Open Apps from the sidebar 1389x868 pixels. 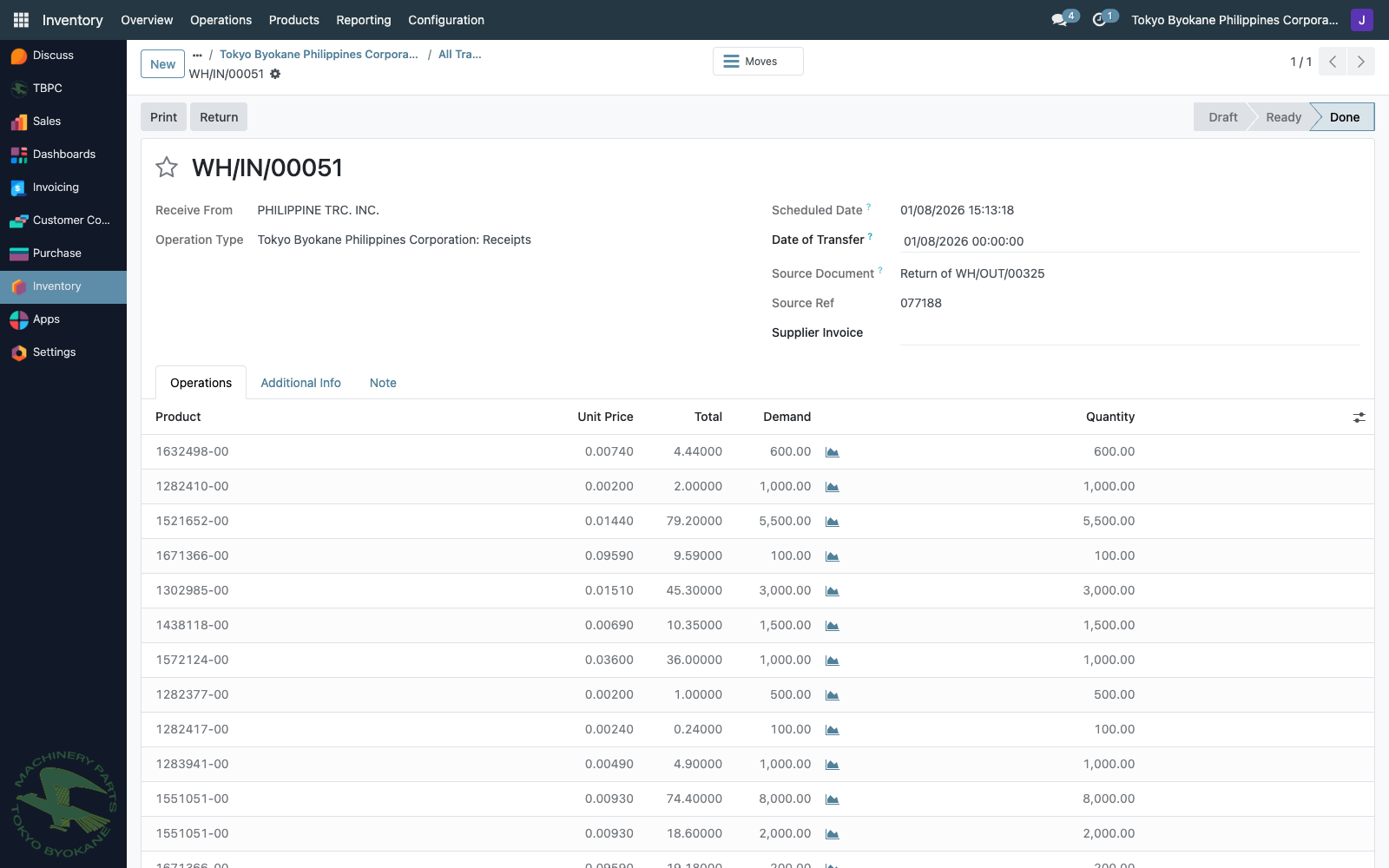tap(63, 319)
